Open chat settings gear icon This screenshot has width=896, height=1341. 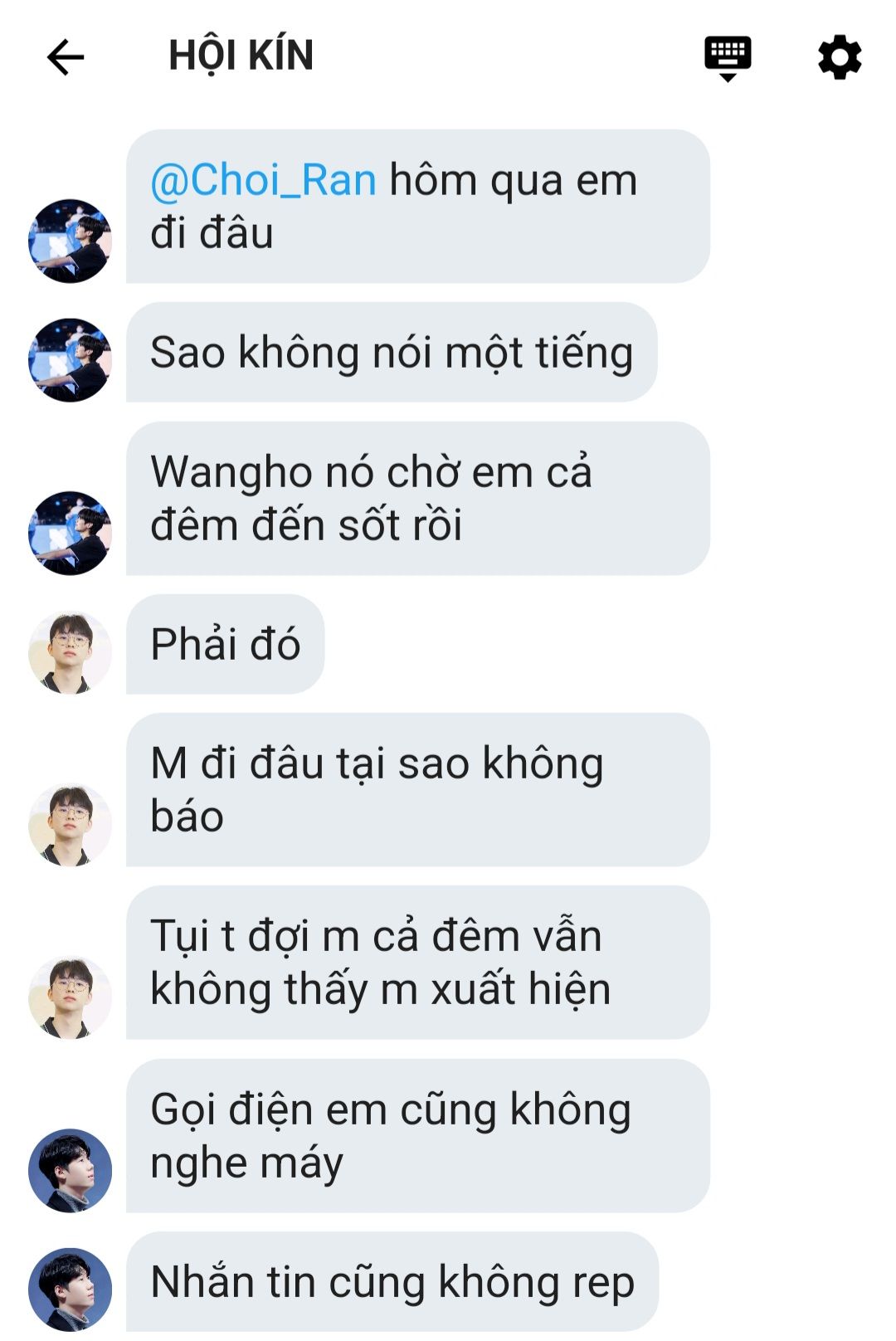840,57
